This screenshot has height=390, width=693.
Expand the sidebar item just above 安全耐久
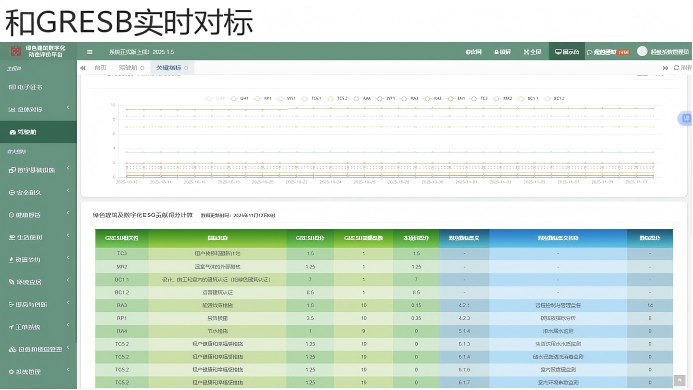68,168
